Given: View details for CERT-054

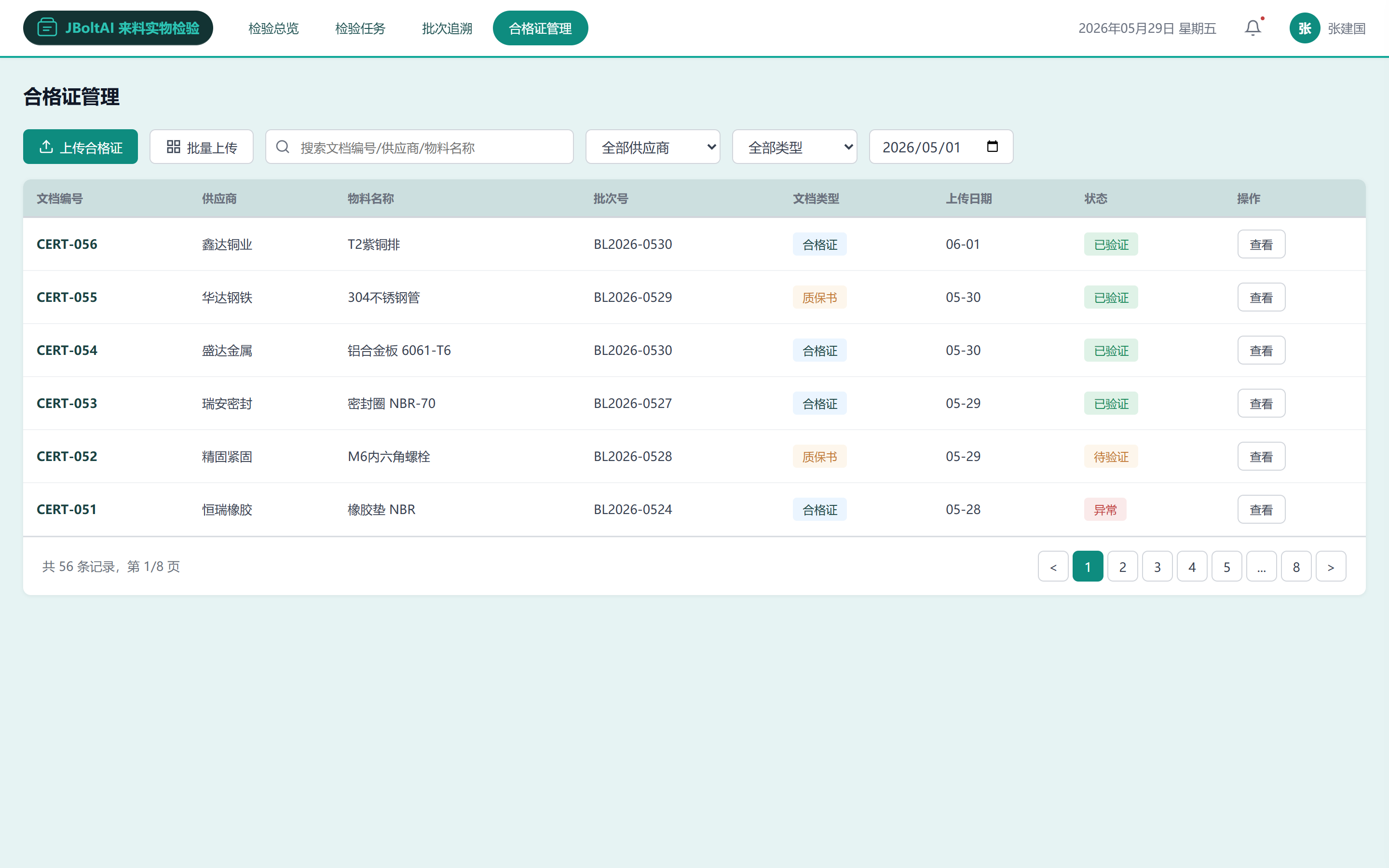Looking at the screenshot, I should (x=1261, y=350).
